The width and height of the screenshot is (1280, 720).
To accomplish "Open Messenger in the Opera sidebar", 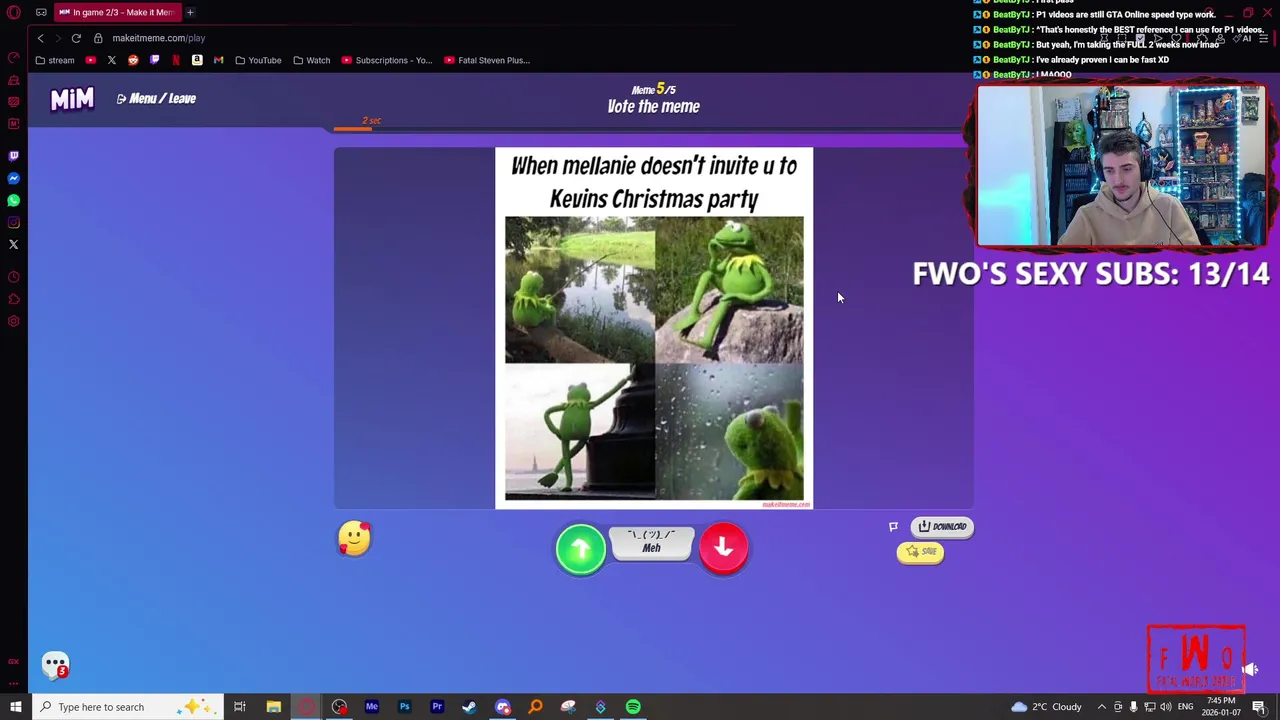I will (x=14, y=178).
